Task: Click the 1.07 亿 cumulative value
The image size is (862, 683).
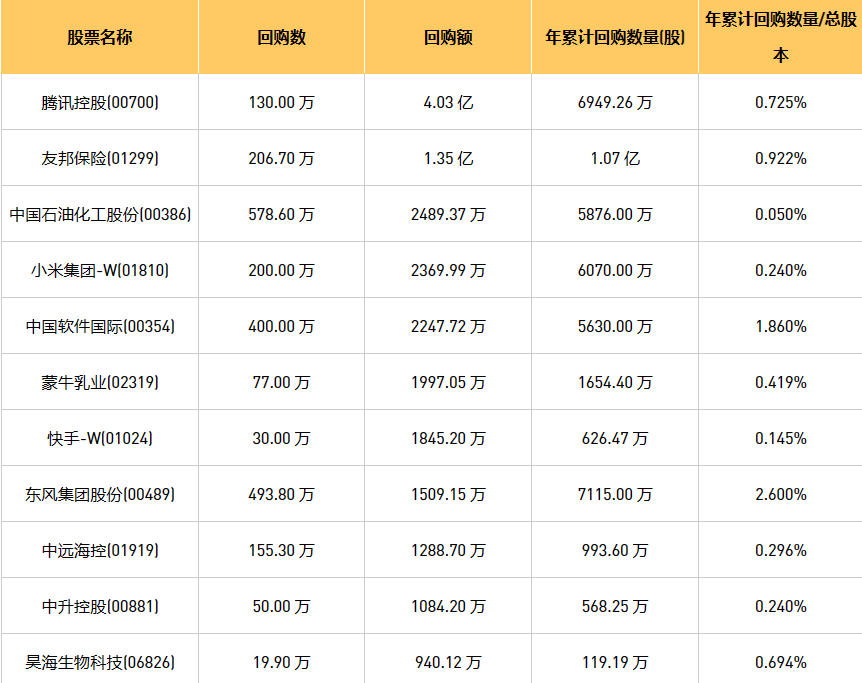Action: [x=615, y=159]
